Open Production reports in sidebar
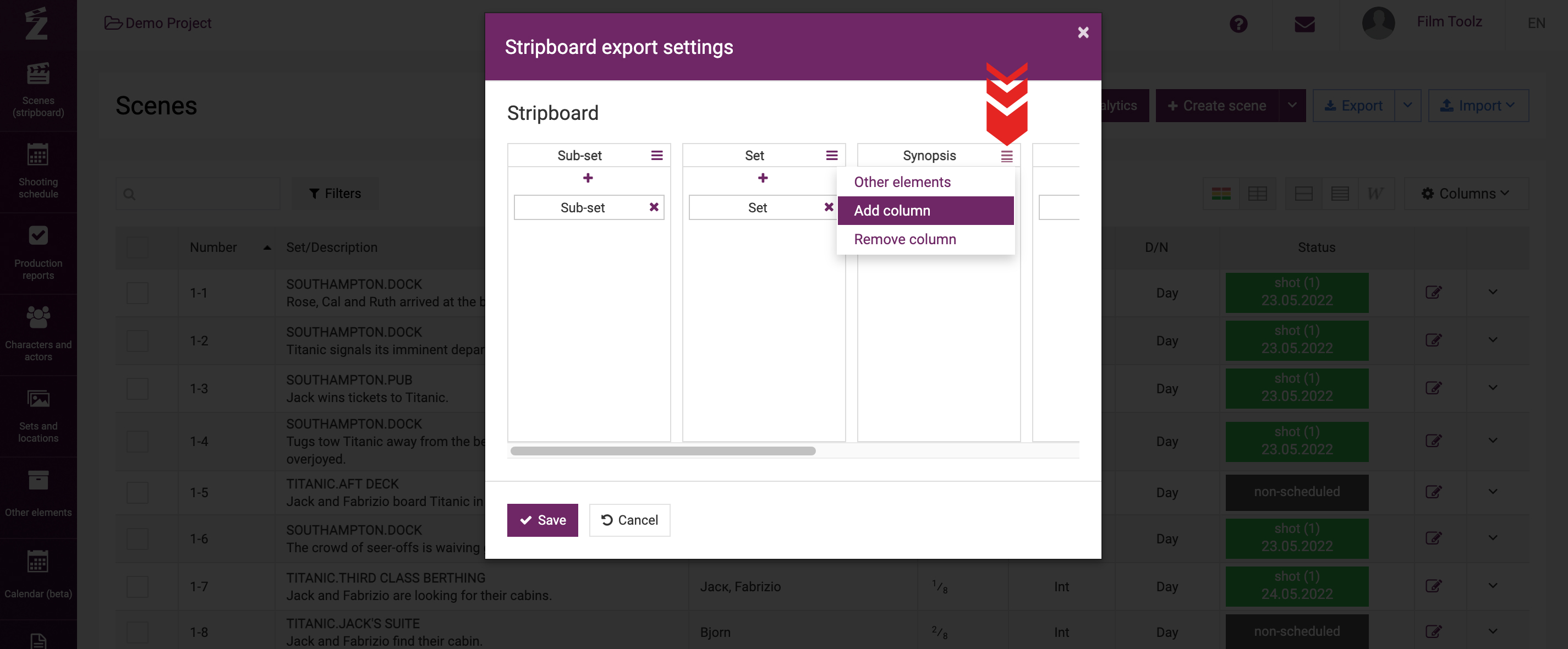Viewport: 1568px width, 649px height. point(39,253)
